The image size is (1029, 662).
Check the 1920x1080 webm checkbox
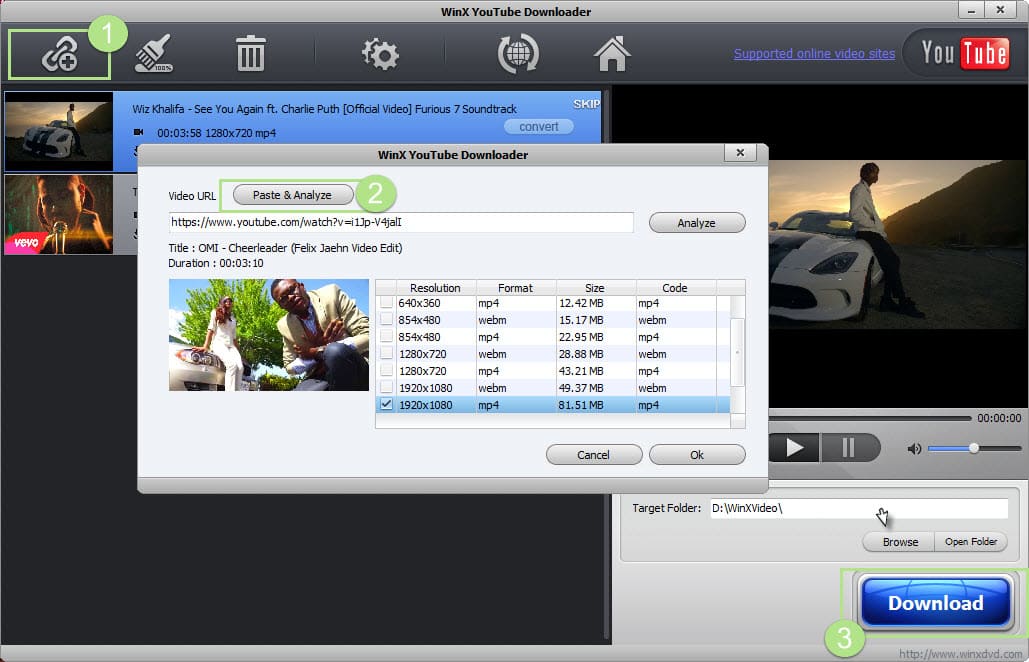click(x=387, y=388)
